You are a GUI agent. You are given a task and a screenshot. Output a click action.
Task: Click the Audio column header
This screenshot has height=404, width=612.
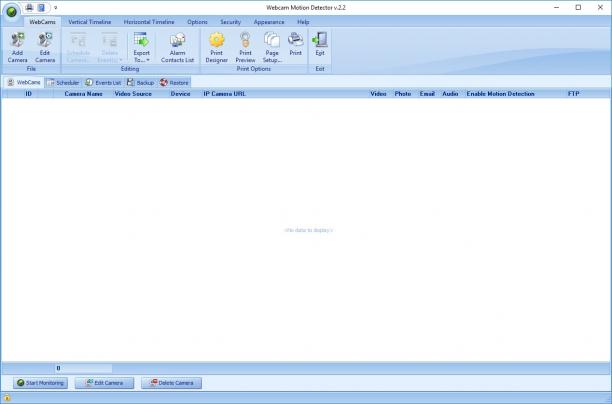pos(450,94)
